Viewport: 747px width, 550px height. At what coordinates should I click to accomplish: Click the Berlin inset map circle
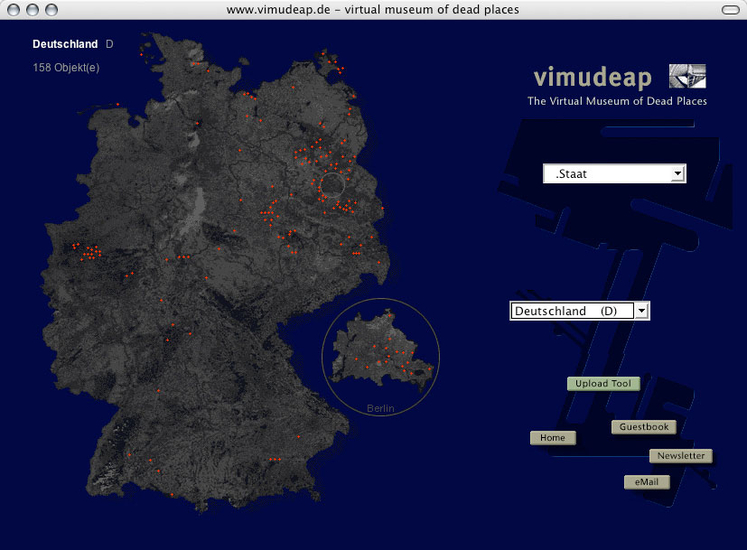point(381,356)
